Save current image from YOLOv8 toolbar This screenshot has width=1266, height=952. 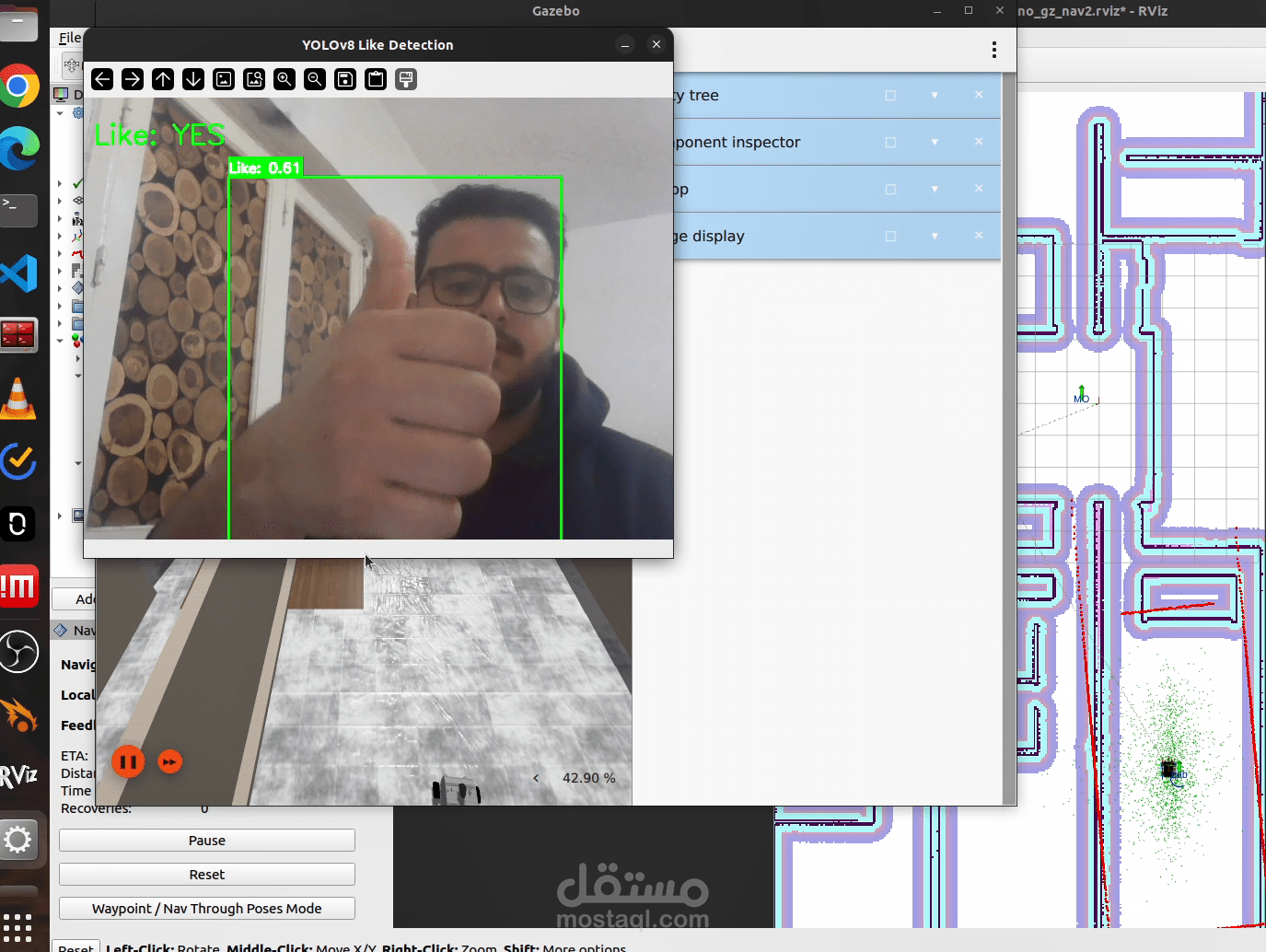[x=345, y=79]
